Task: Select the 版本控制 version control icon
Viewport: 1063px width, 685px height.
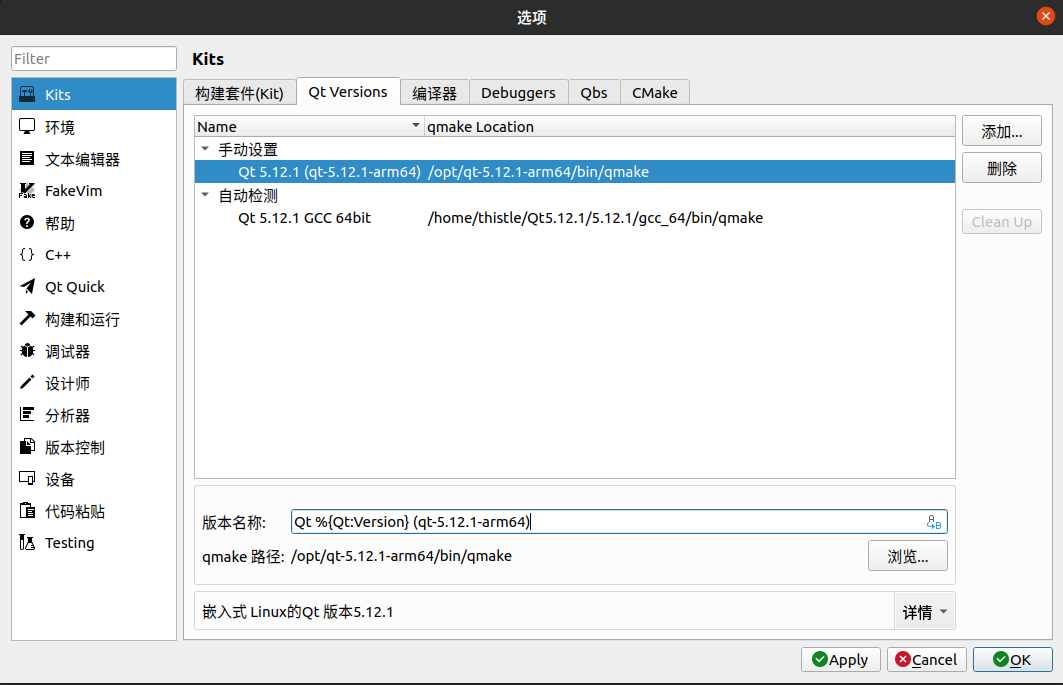Action: tap(27, 446)
